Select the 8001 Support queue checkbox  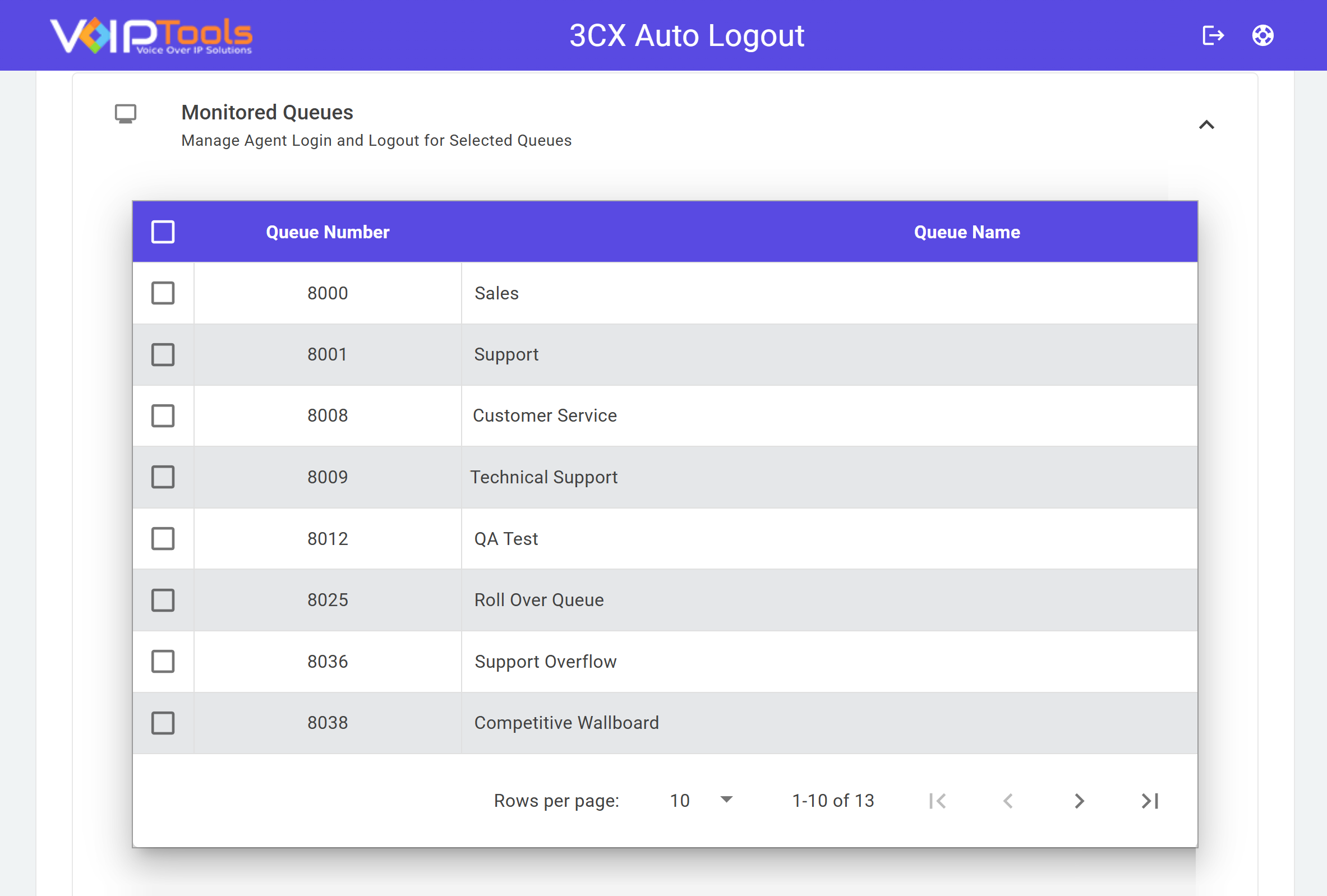click(x=163, y=354)
